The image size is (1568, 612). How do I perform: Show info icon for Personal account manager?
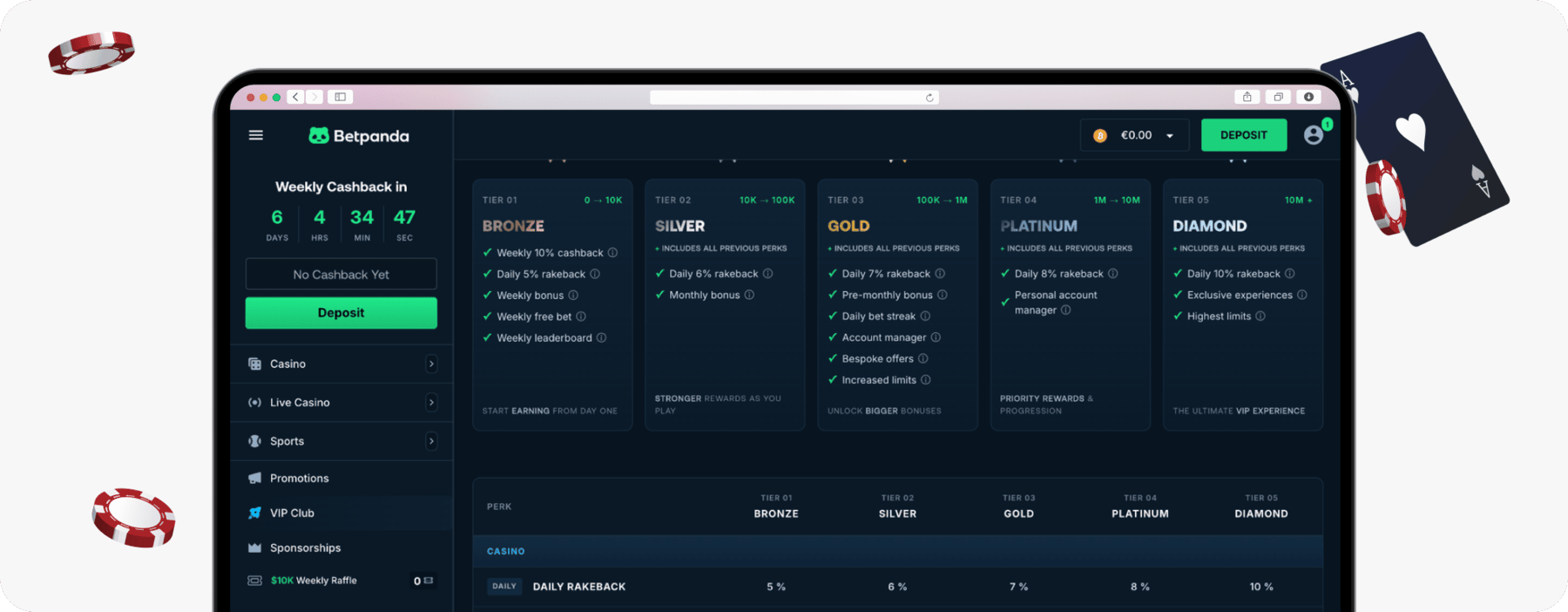click(x=1065, y=310)
